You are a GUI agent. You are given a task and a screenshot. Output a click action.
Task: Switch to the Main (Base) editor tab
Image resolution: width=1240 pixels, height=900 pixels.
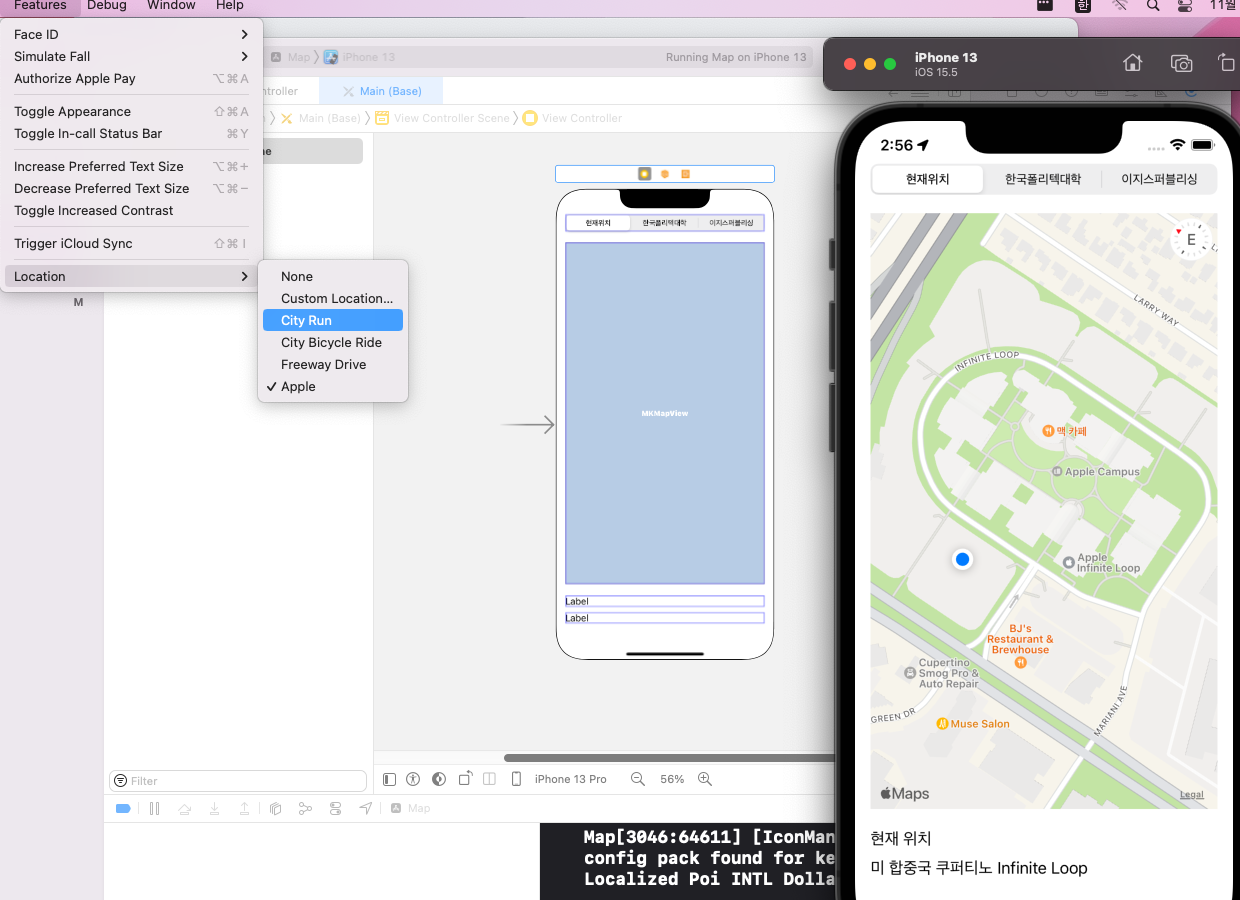click(x=381, y=91)
